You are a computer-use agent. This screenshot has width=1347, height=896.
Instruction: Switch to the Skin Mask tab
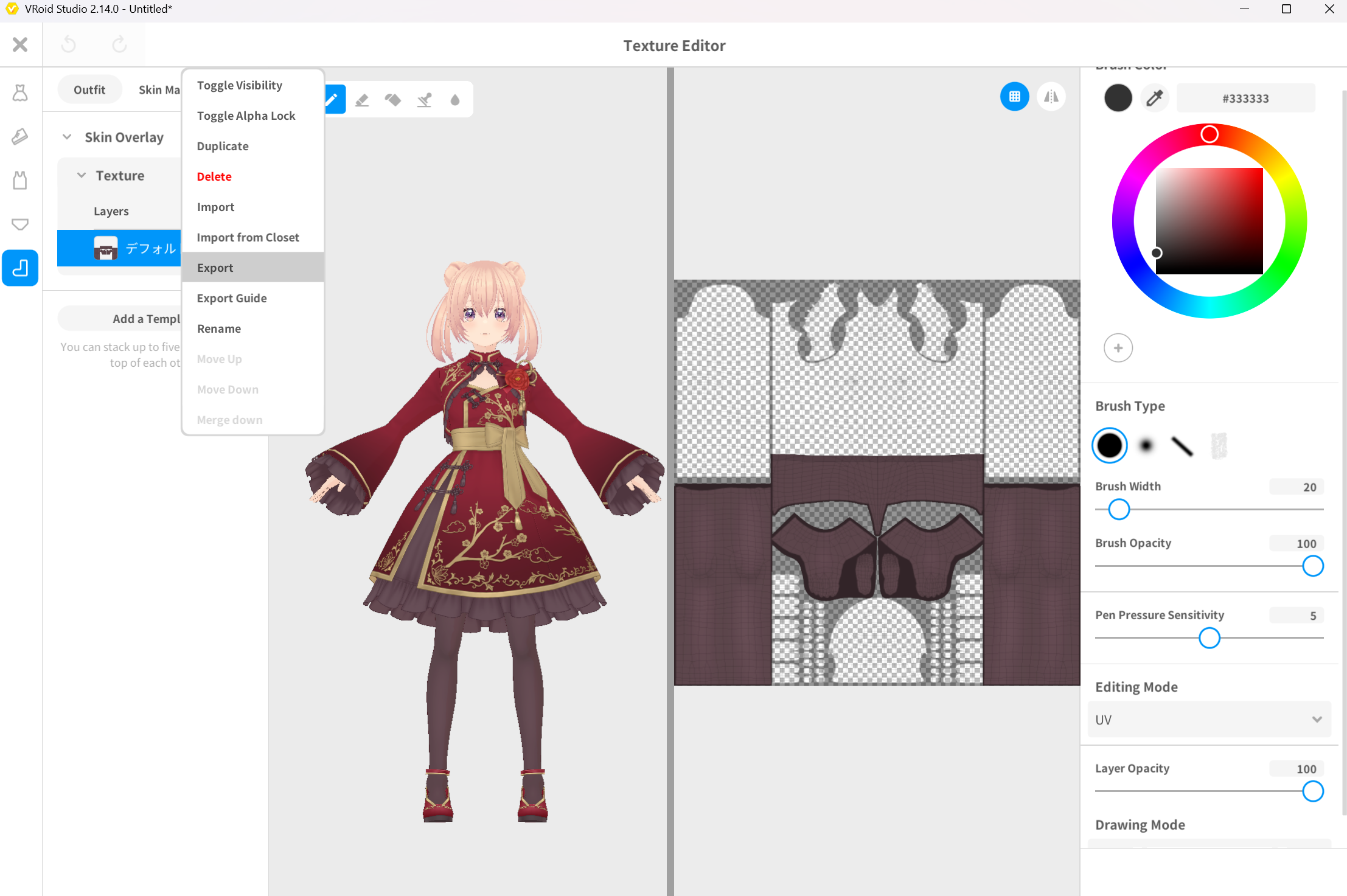click(x=159, y=89)
